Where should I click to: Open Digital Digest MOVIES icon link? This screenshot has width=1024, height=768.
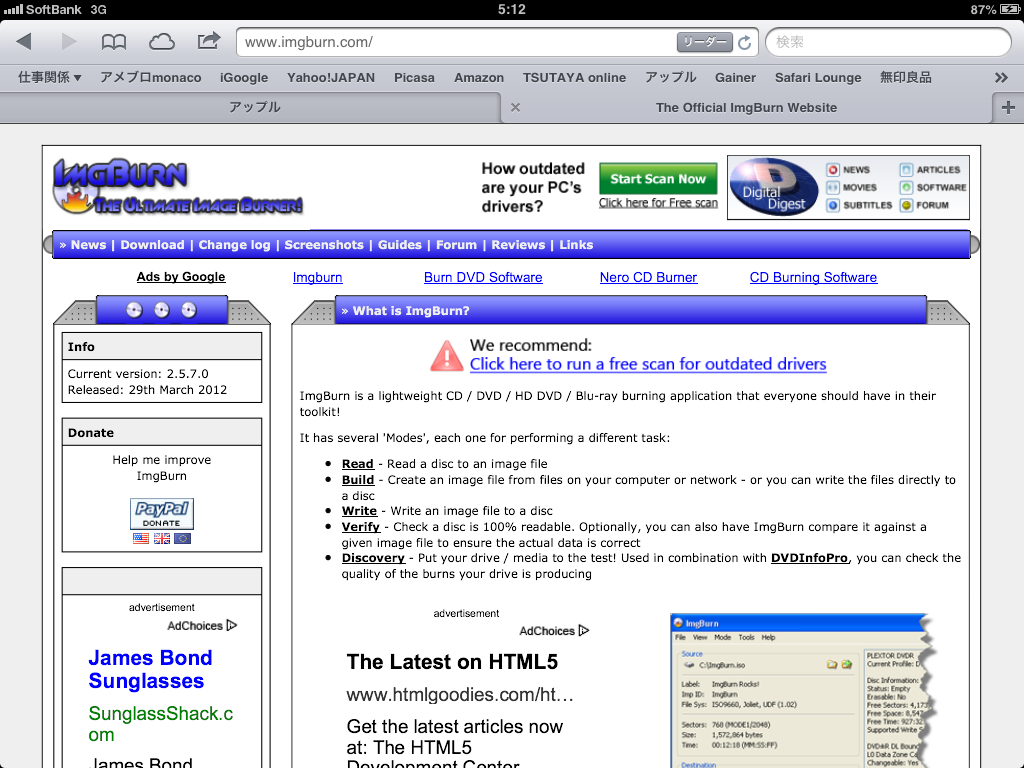(852, 187)
